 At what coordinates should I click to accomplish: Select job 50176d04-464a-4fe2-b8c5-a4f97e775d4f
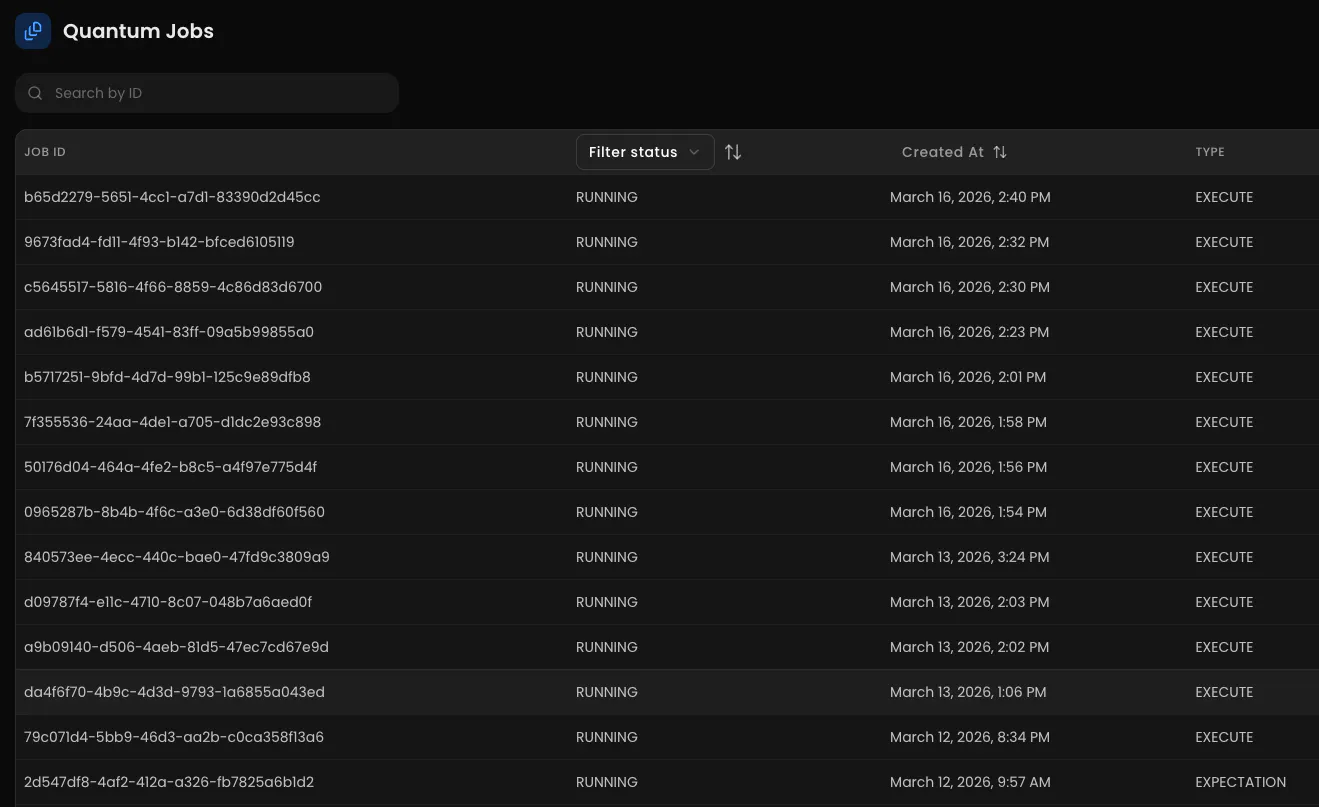(x=171, y=467)
